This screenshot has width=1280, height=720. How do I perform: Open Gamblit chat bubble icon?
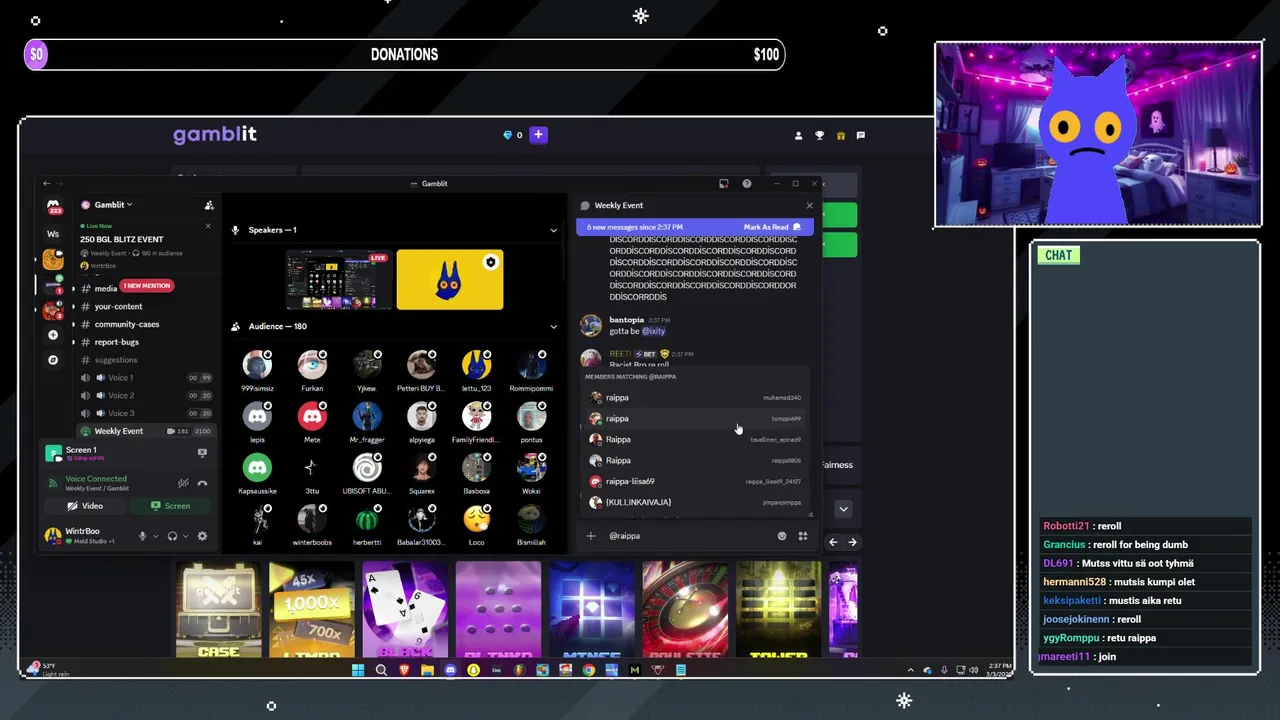(x=860, y=135)
